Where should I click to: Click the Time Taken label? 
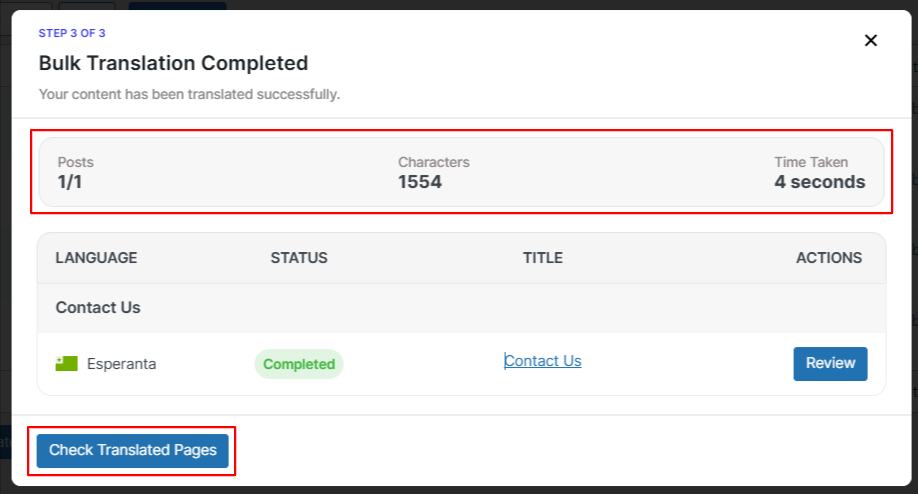coord(811,162)
